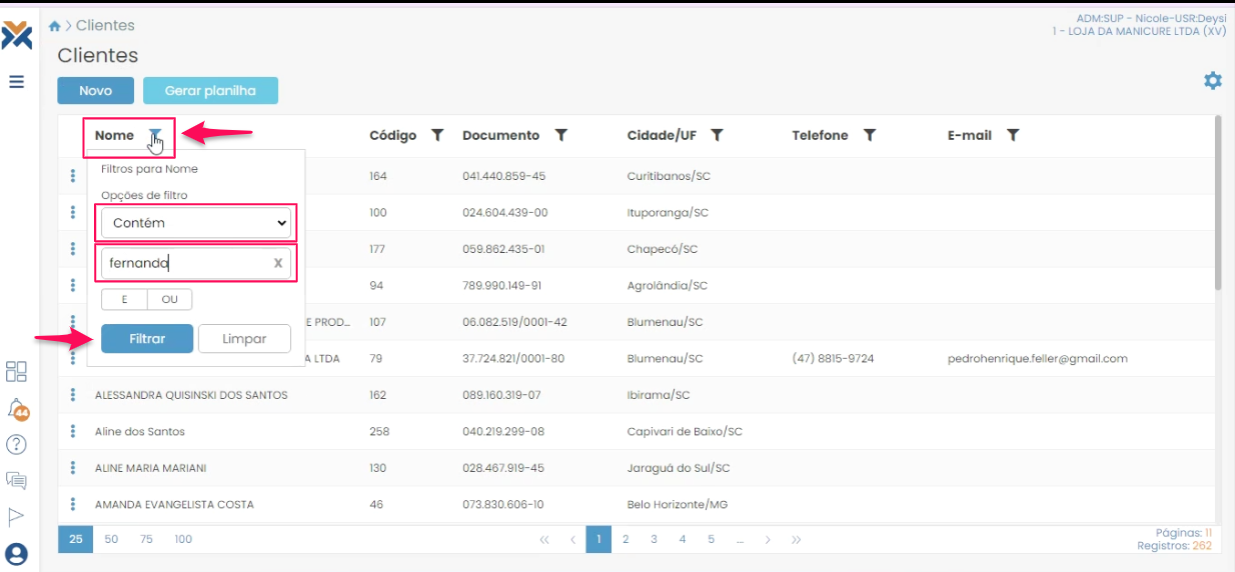
Task: Click the home breadcrumb icon
Action: (55, 26)
